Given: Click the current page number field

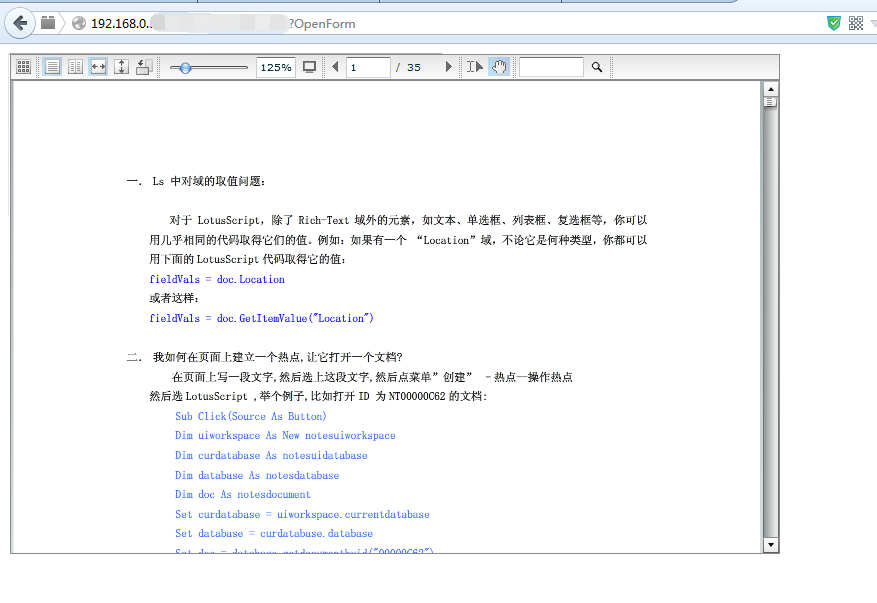Looking at the screenshot, I should [x=368, y=68].
